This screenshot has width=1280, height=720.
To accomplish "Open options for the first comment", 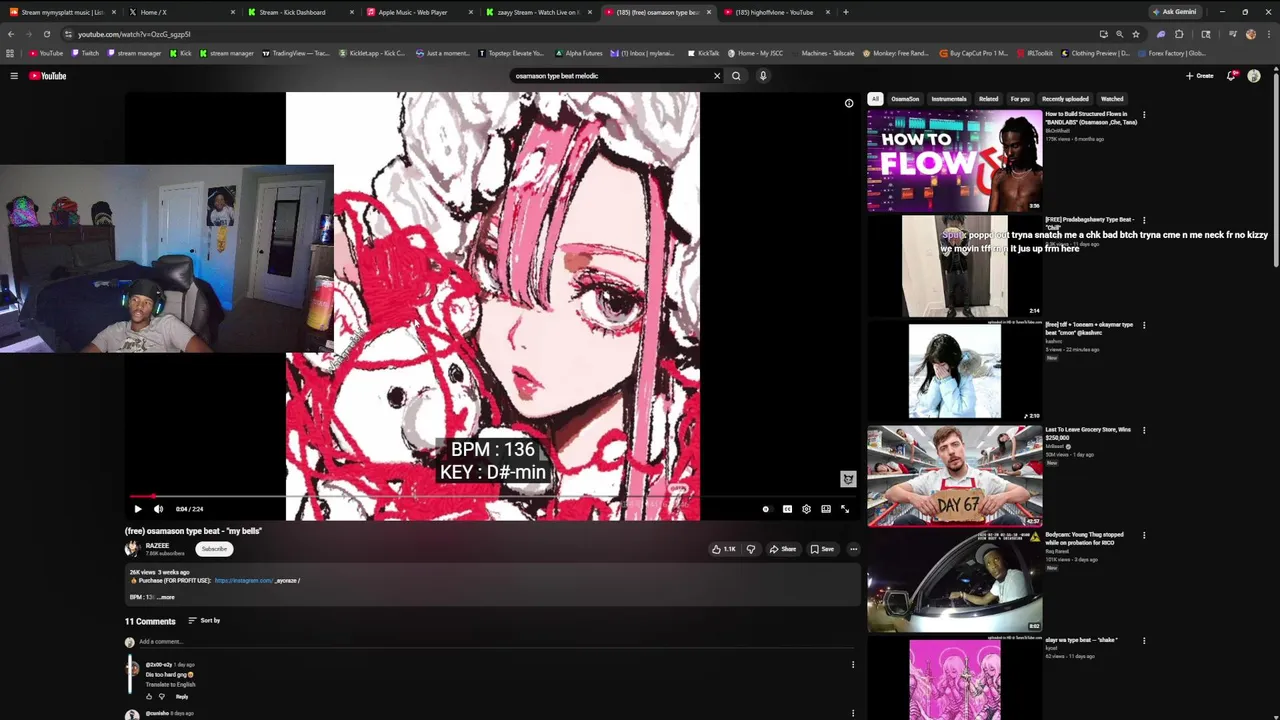I will [853, 664].
